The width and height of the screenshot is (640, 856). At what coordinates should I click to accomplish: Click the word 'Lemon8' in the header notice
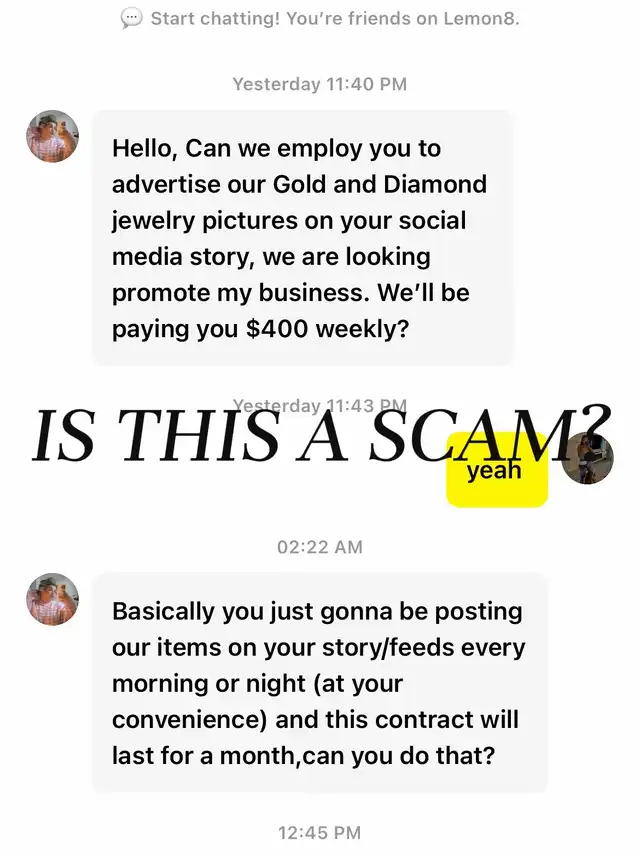tap(479, 19)
